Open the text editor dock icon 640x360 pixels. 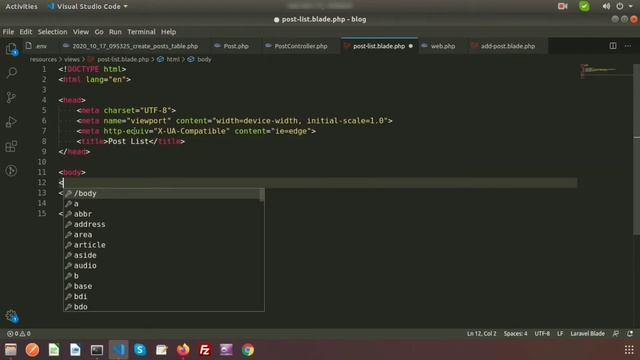point(162,350)
